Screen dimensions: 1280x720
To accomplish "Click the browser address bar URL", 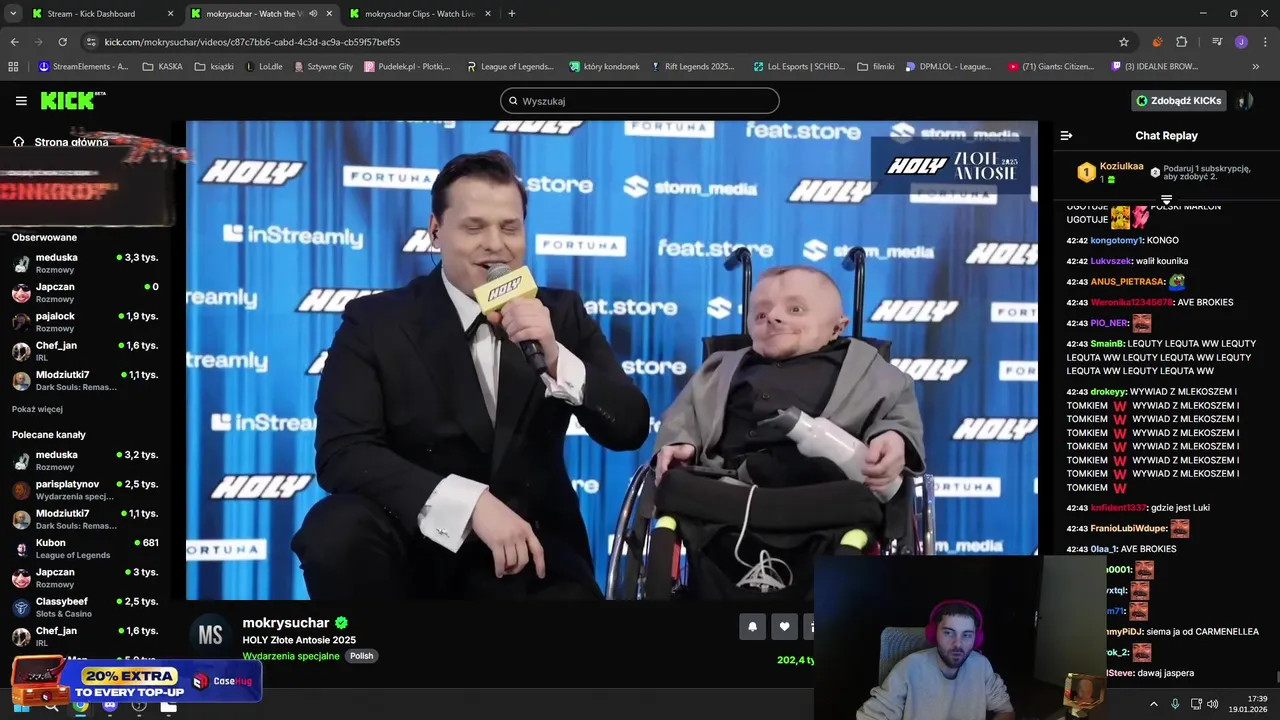I will click(252, 42).
